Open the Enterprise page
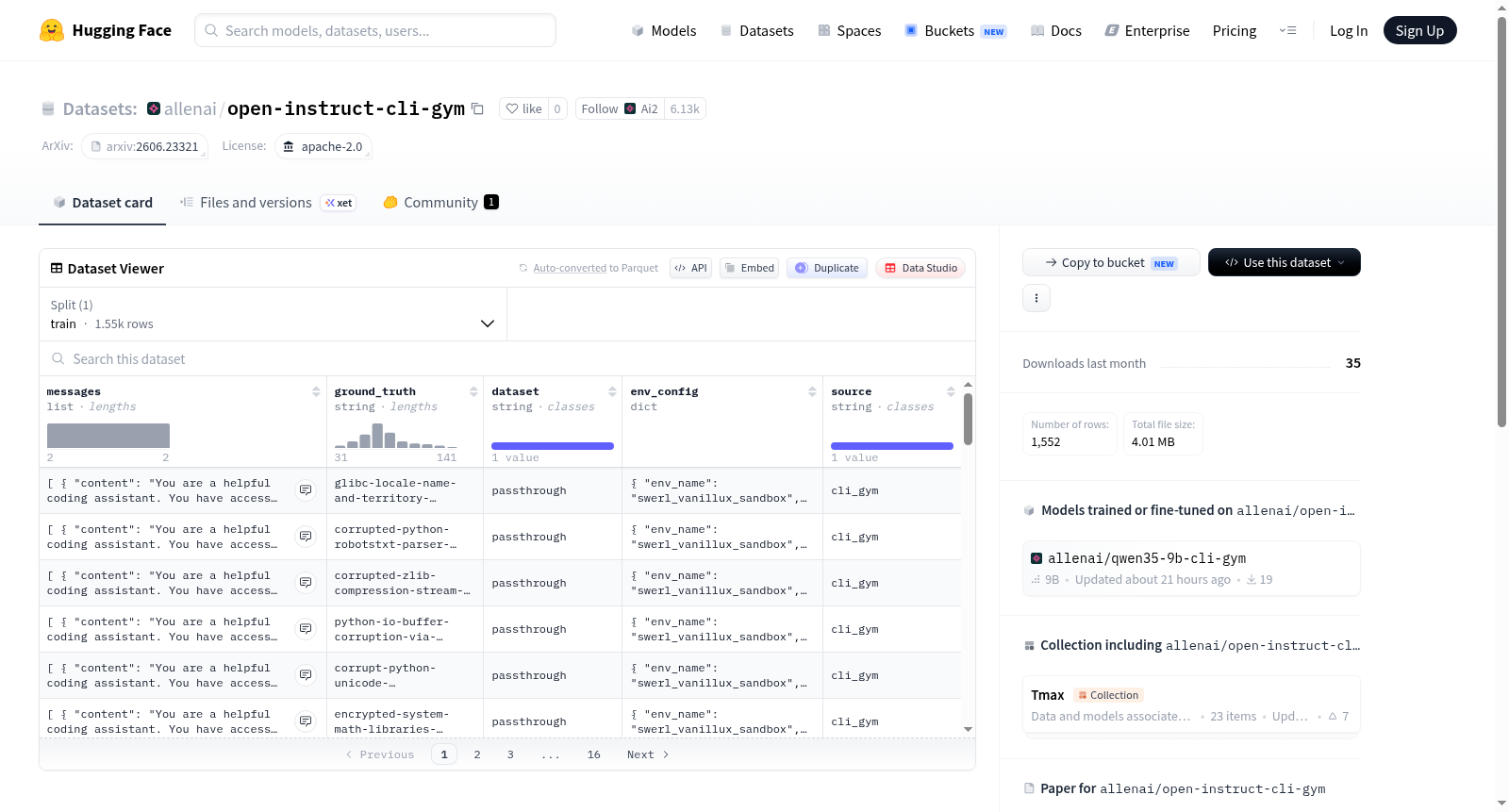This screenshot has width=1509, height=812. point(1147,31)
